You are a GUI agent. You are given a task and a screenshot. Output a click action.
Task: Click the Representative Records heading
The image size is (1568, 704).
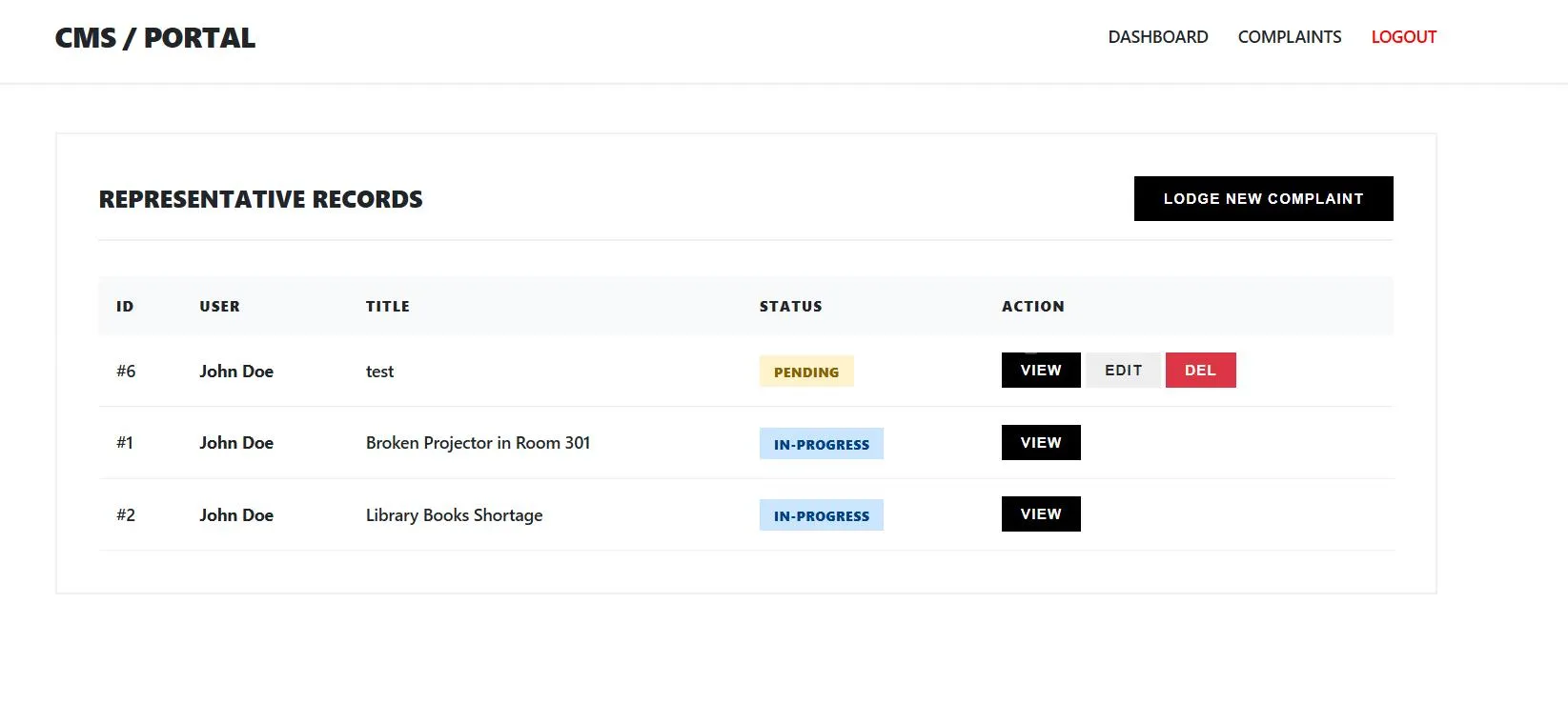click(x=260, y=199)
